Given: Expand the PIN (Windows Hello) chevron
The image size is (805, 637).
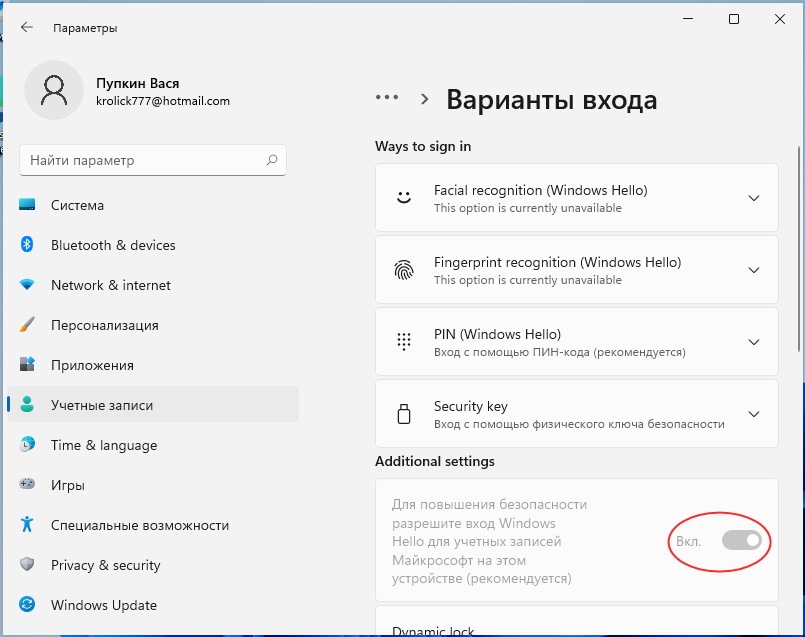Looking at the screenshot, I should [x=754, y=342].
